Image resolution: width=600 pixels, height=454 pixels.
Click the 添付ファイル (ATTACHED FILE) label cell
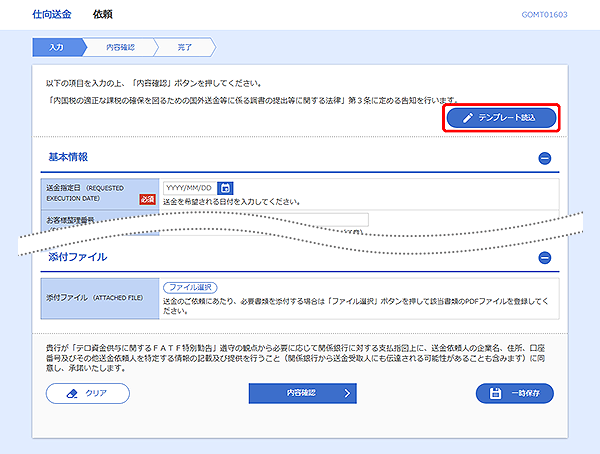100,298
